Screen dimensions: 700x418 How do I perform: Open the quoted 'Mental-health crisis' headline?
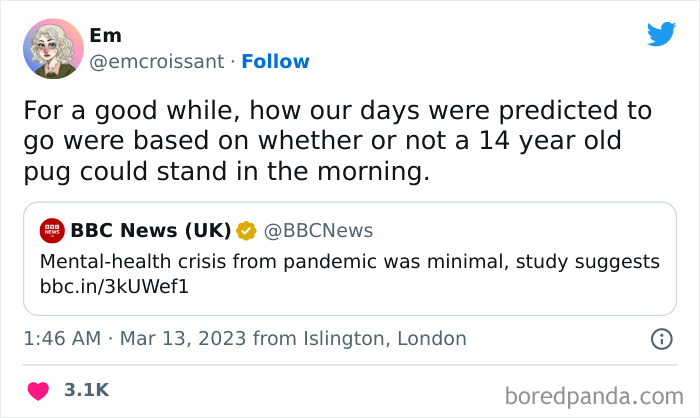pos(350,261)
